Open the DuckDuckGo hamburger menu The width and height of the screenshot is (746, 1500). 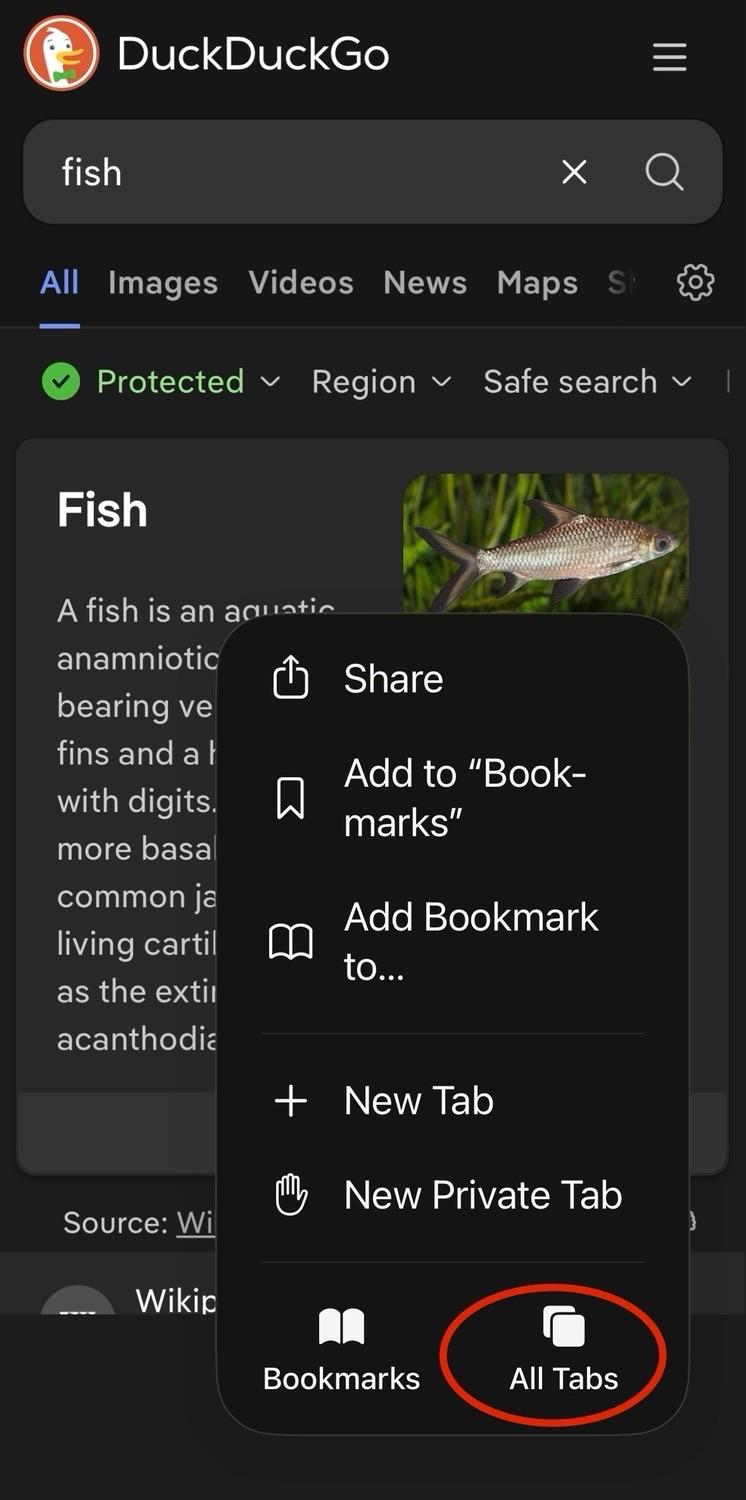tap(669, 57)
